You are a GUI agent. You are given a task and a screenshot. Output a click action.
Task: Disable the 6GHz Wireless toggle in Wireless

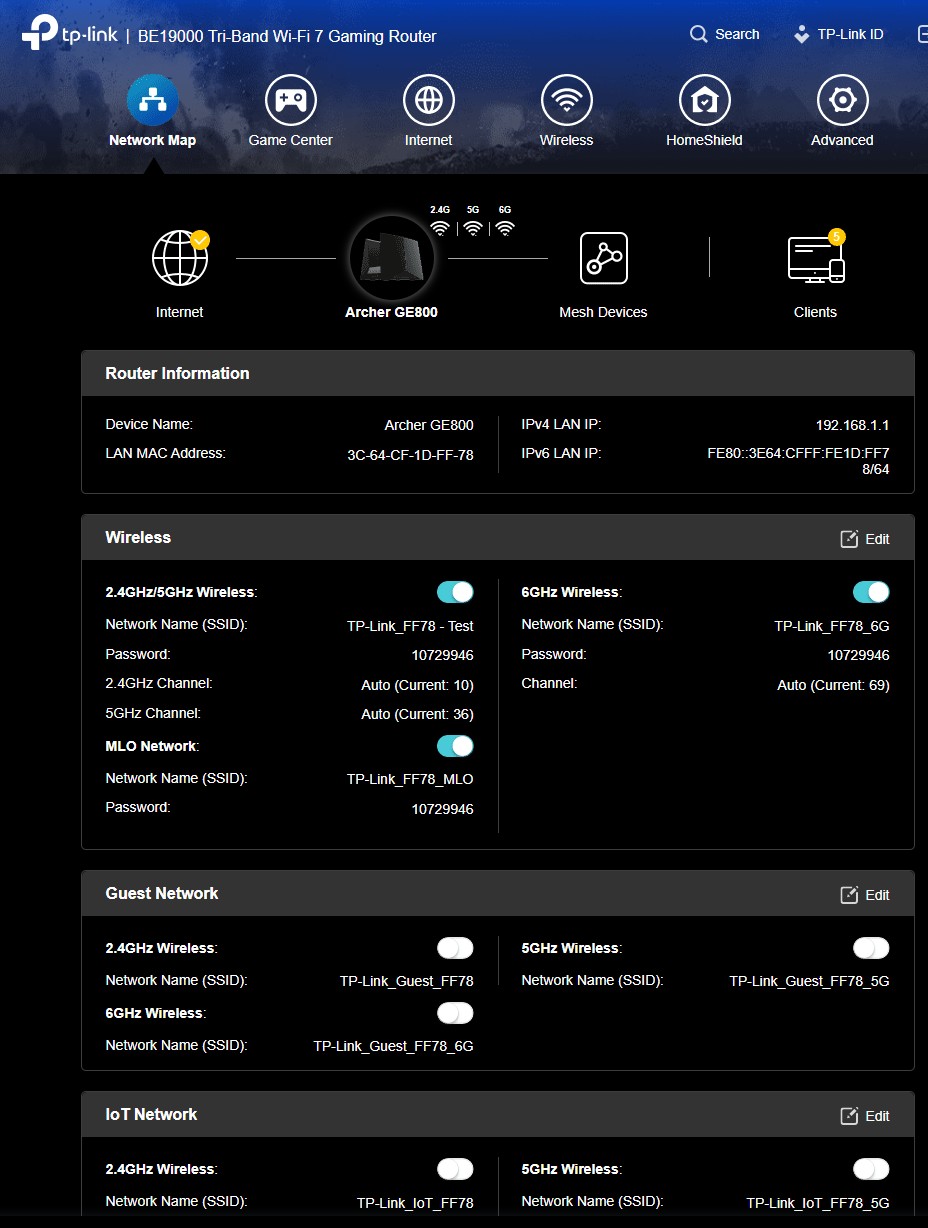pos(871,592)
